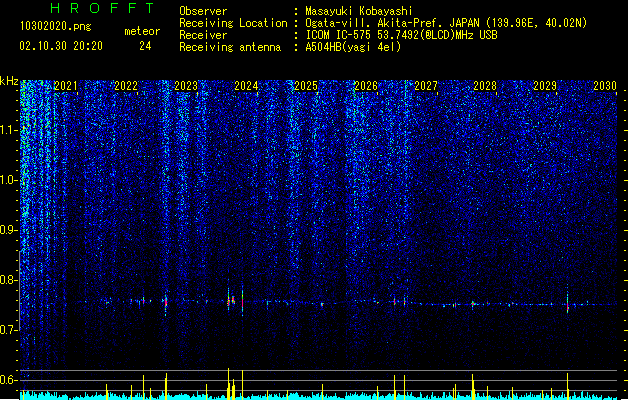Click the 2028 time marker

485,86
